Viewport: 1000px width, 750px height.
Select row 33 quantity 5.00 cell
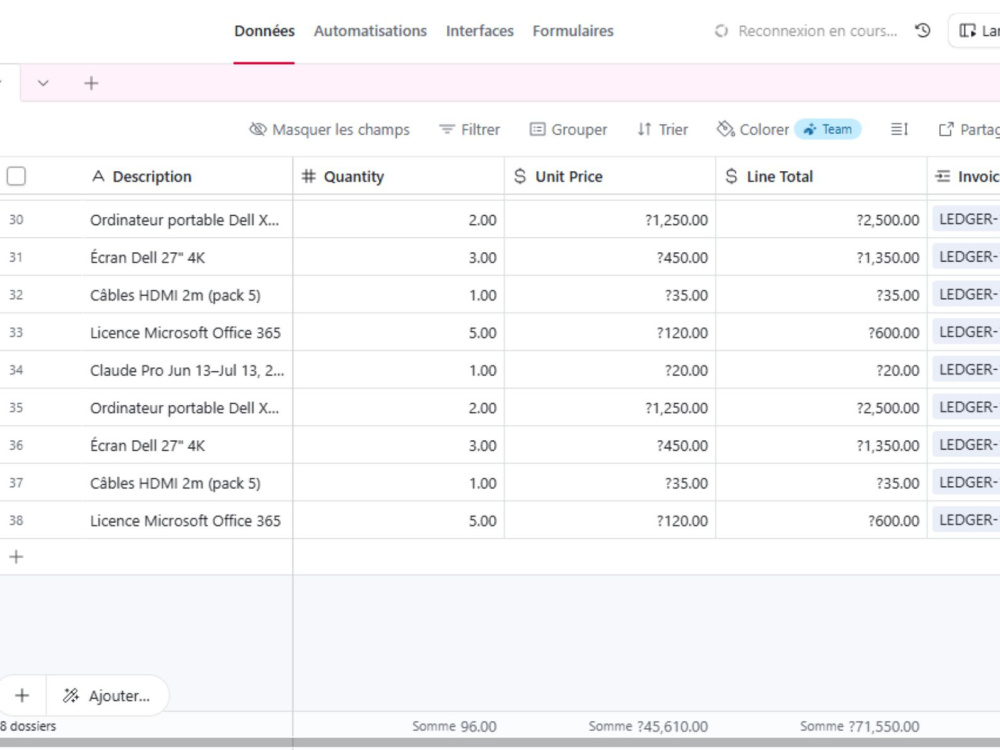coord(399,332)
